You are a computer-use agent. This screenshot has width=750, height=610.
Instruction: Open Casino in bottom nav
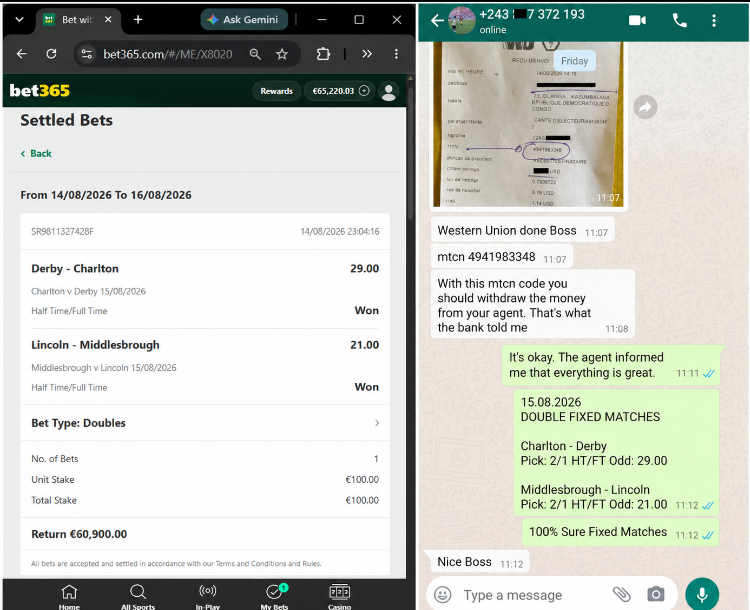pos(340,597)
